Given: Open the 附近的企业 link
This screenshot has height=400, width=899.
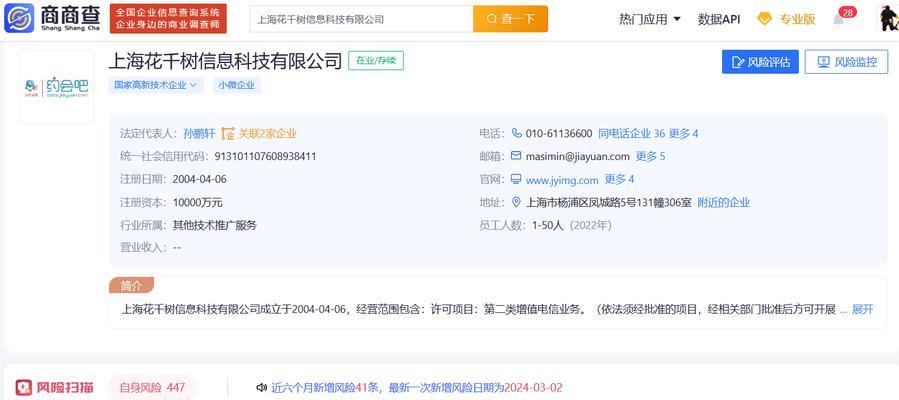Looking at the screenshot, I should (x=724, y=202).
